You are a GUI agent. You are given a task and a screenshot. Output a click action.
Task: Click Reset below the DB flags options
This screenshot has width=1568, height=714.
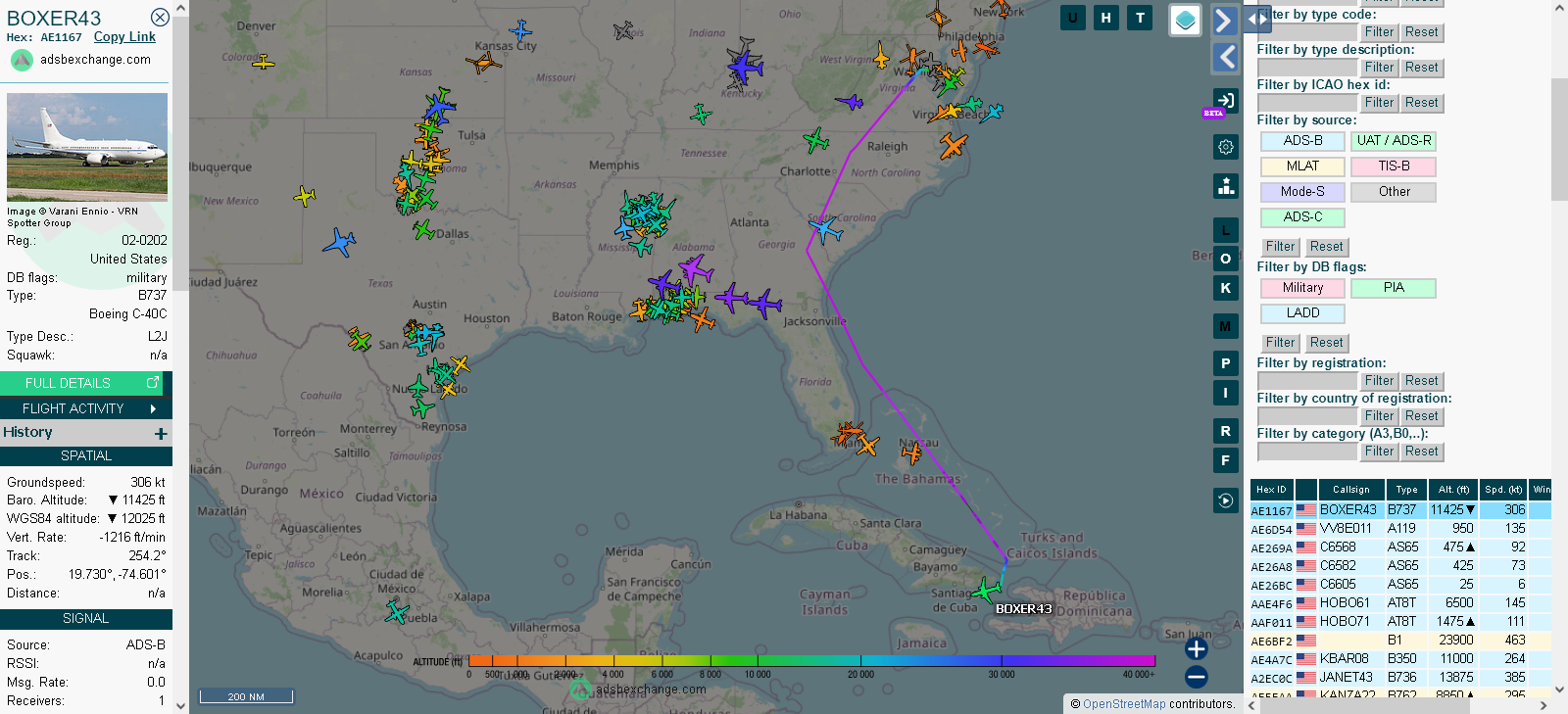point(1326,343)
